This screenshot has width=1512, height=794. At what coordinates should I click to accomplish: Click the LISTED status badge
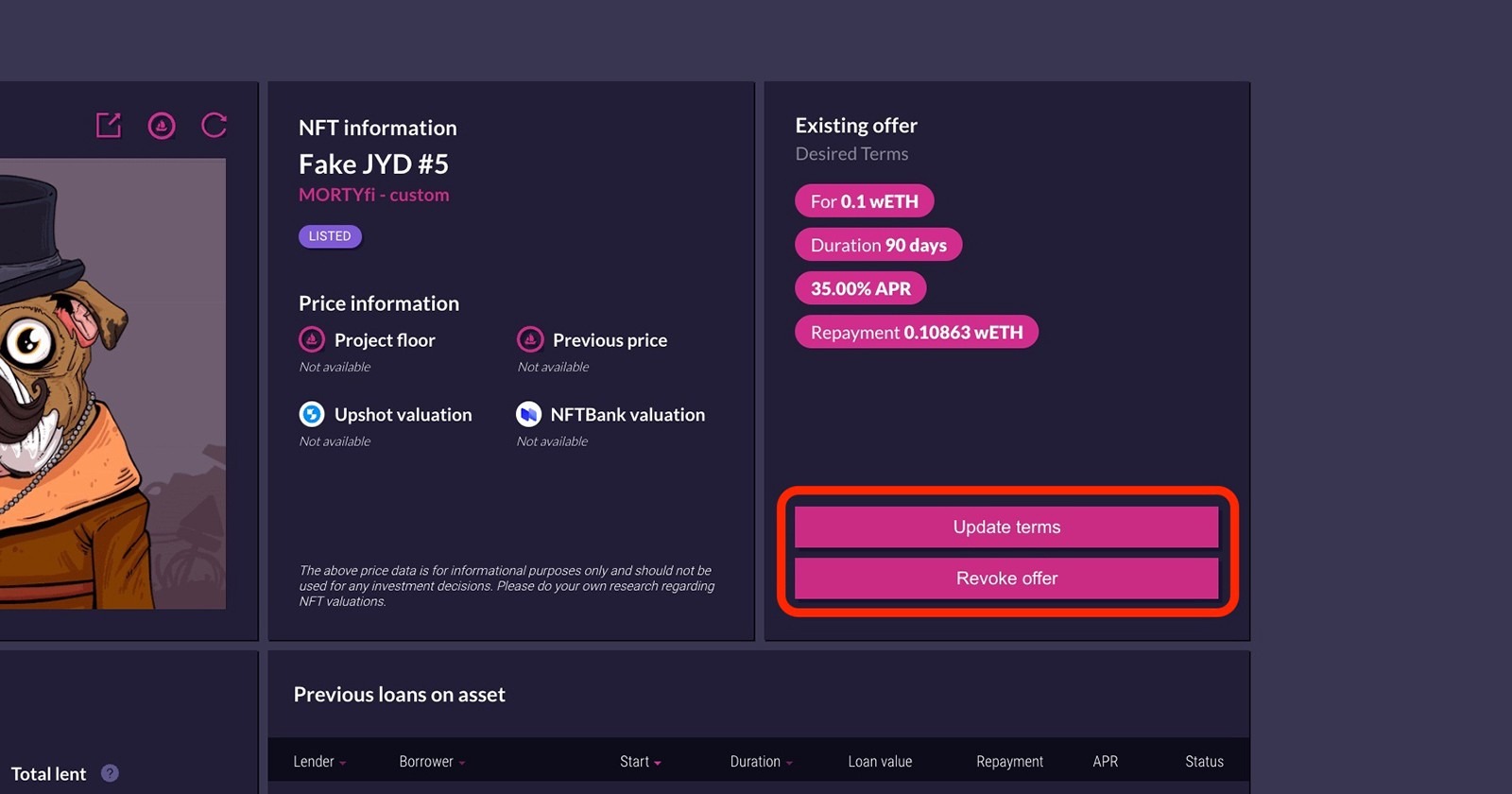(330, 236)
